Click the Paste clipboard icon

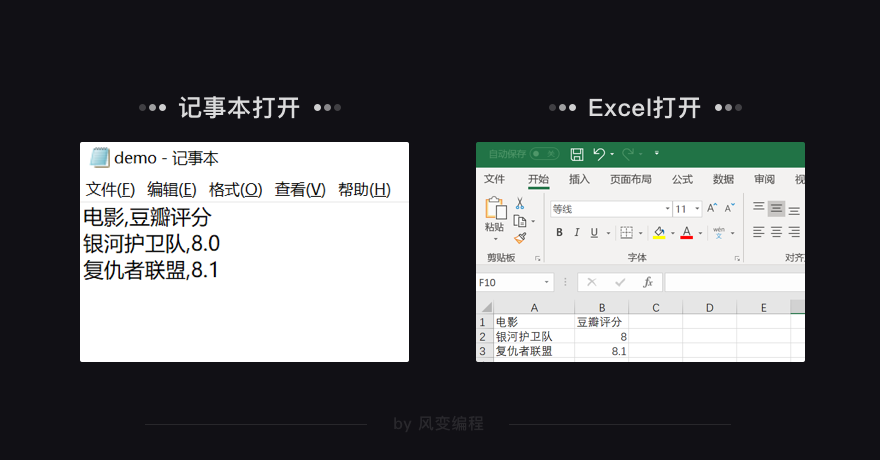point(496,208)
